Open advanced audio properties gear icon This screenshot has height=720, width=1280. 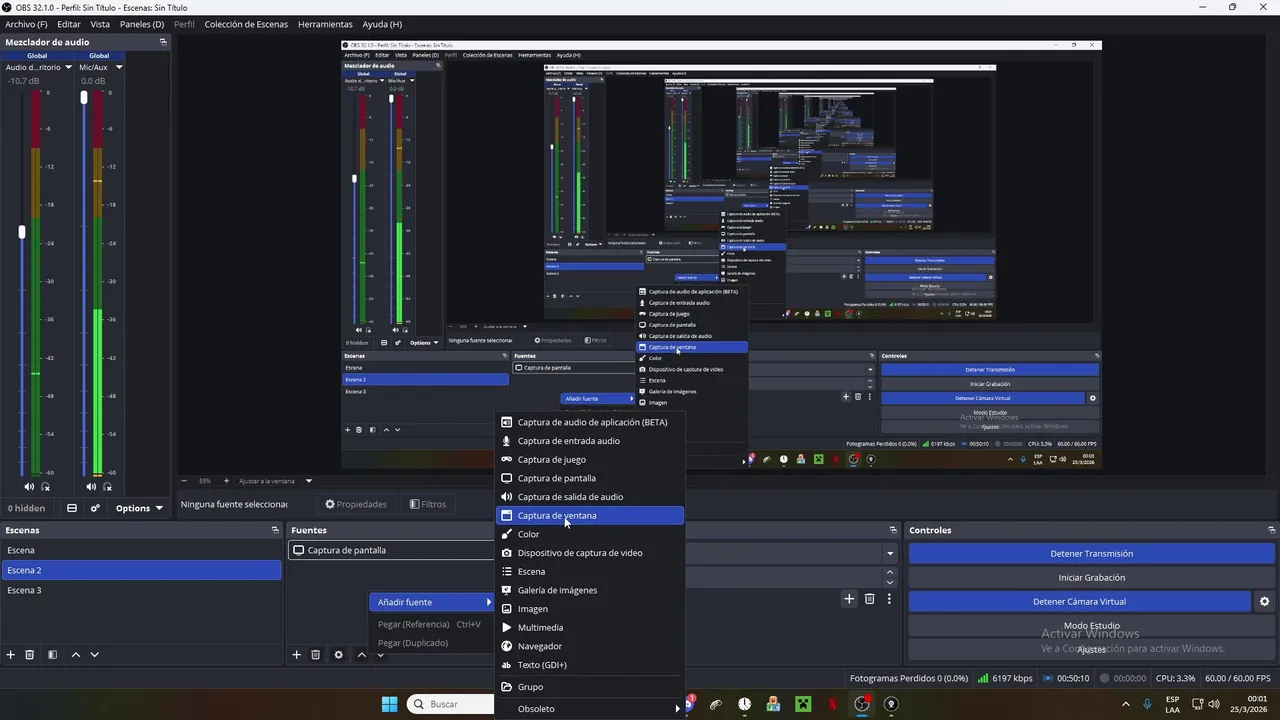(95, 508)
